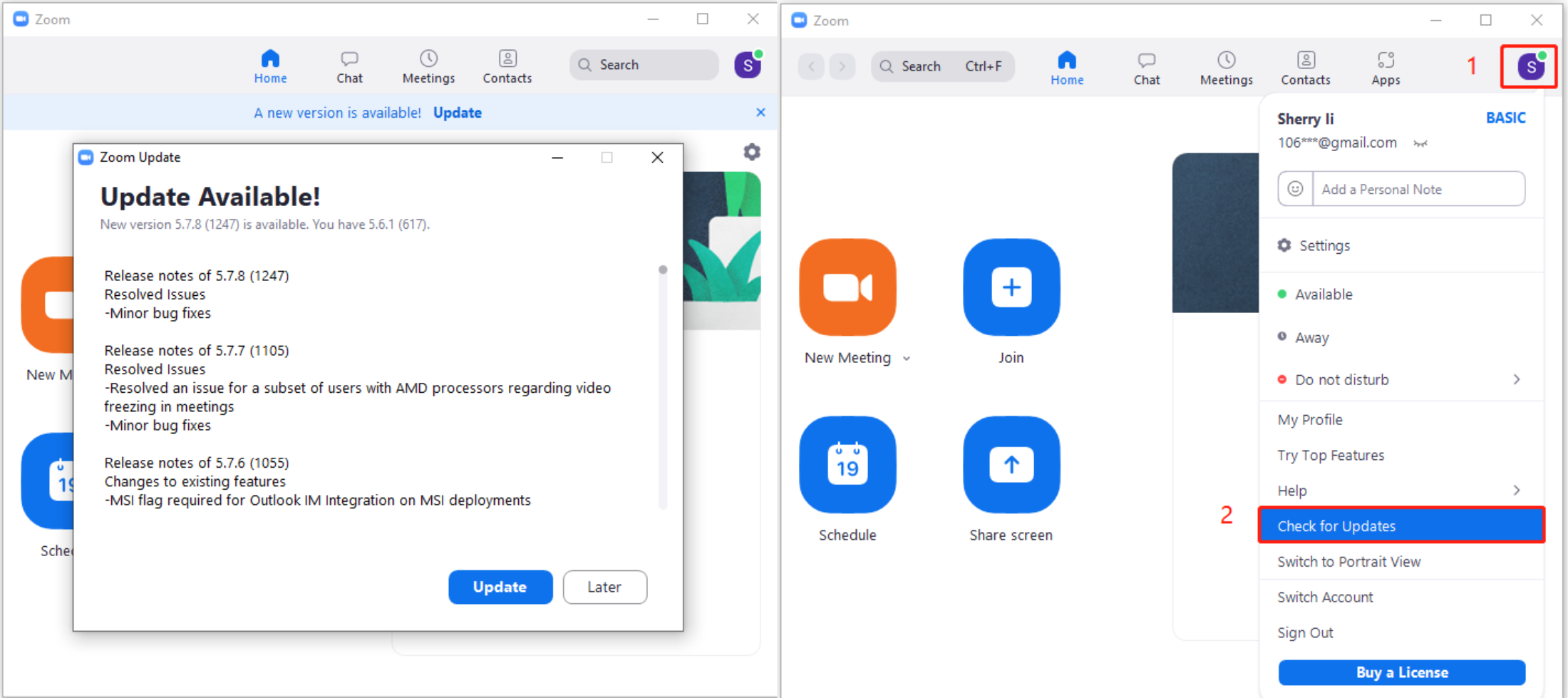Click settings gear icon beside Settings in menu
The width and height of the screenshot is (1568, 698).
(x=1284, y=245)
